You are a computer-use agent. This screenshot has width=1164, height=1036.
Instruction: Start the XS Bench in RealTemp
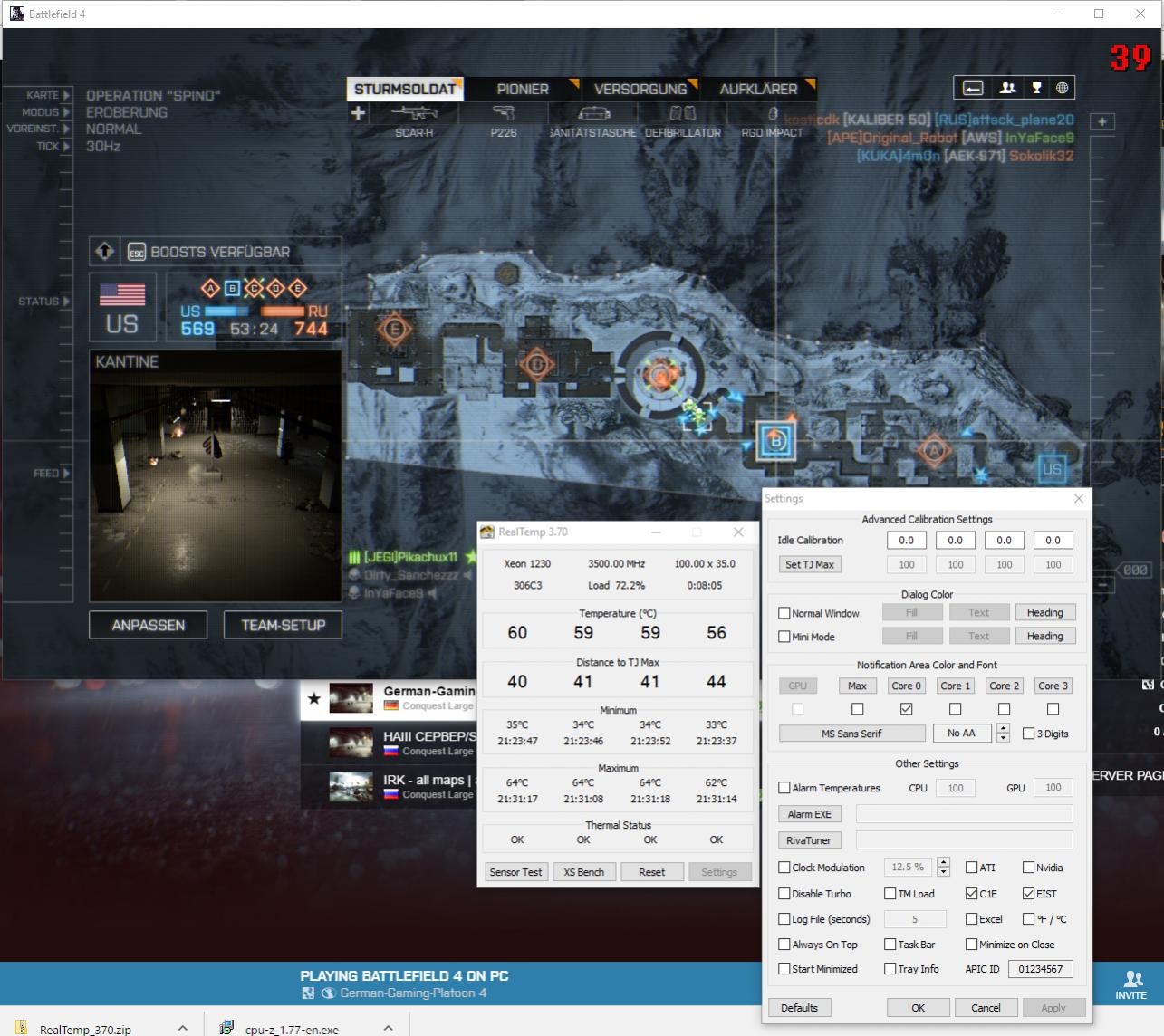point(584,872)
